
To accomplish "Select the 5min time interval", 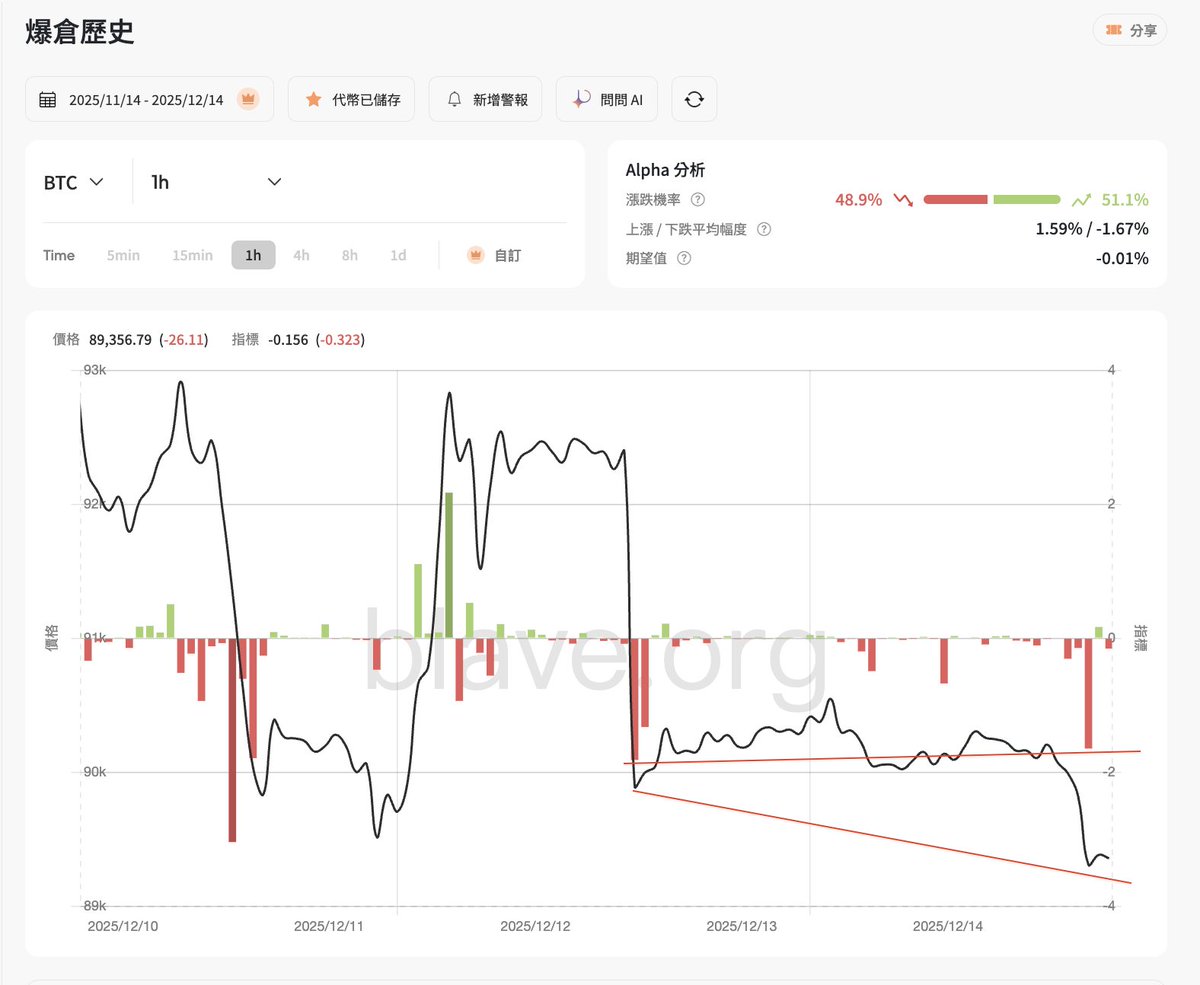I will point(123,255).
